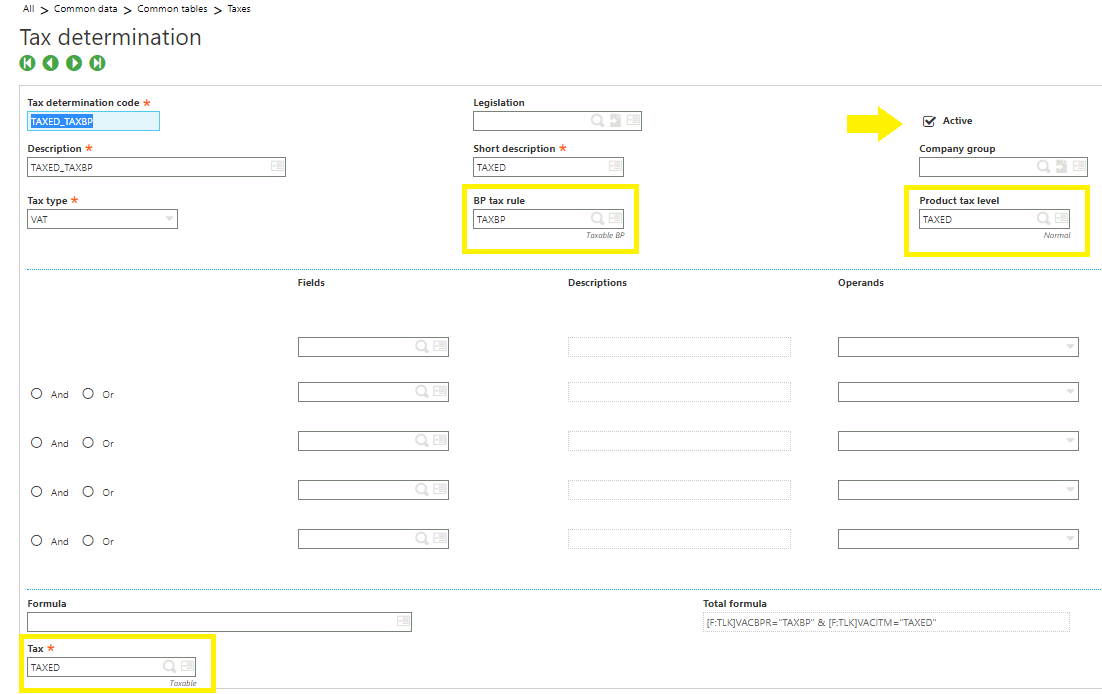The height and width of the screenshot is (694, 1102).
Task: Uncheck the Active checkbox
Action: [x=930, y=121]
